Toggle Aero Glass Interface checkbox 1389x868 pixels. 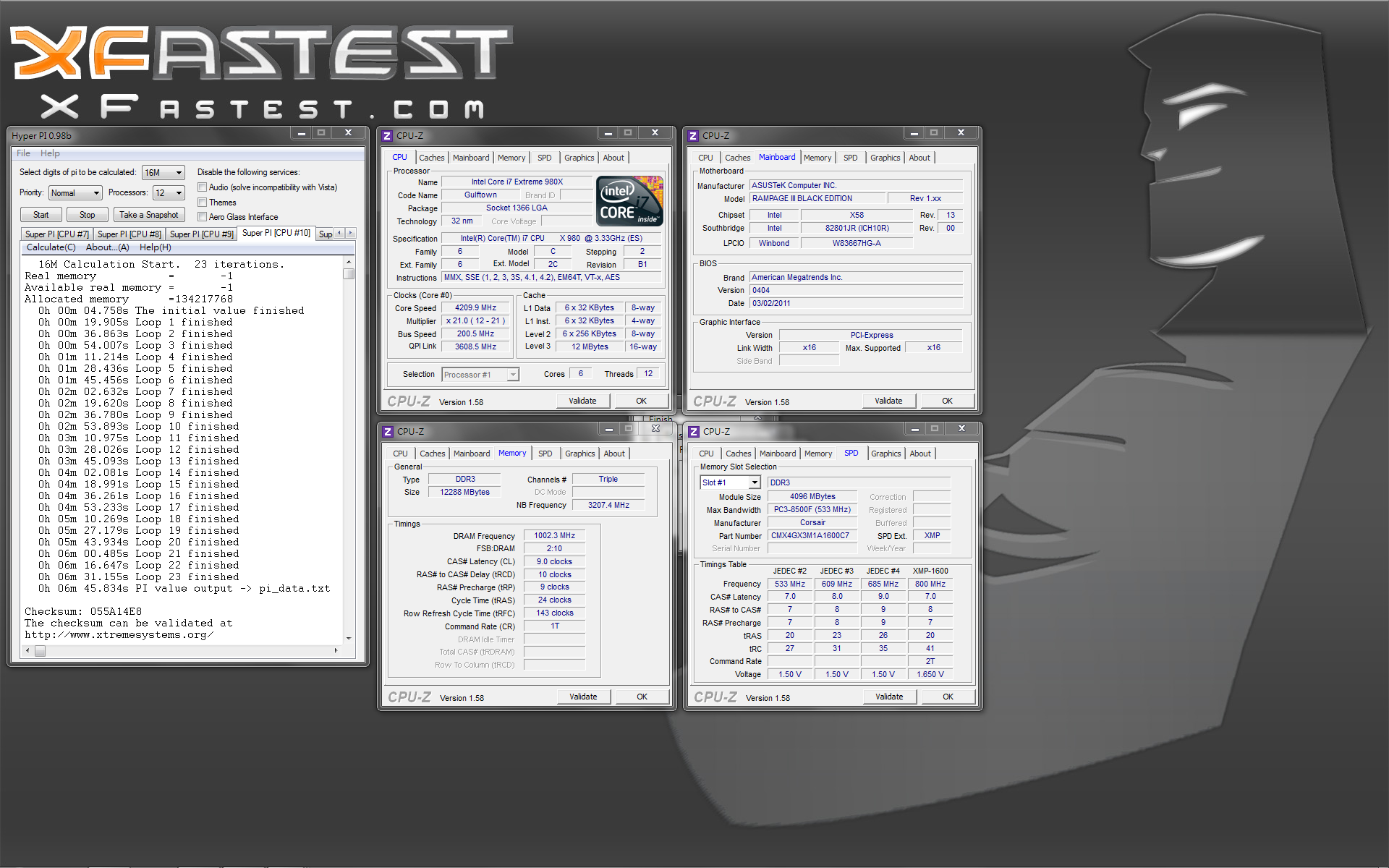tap(203, 217)
